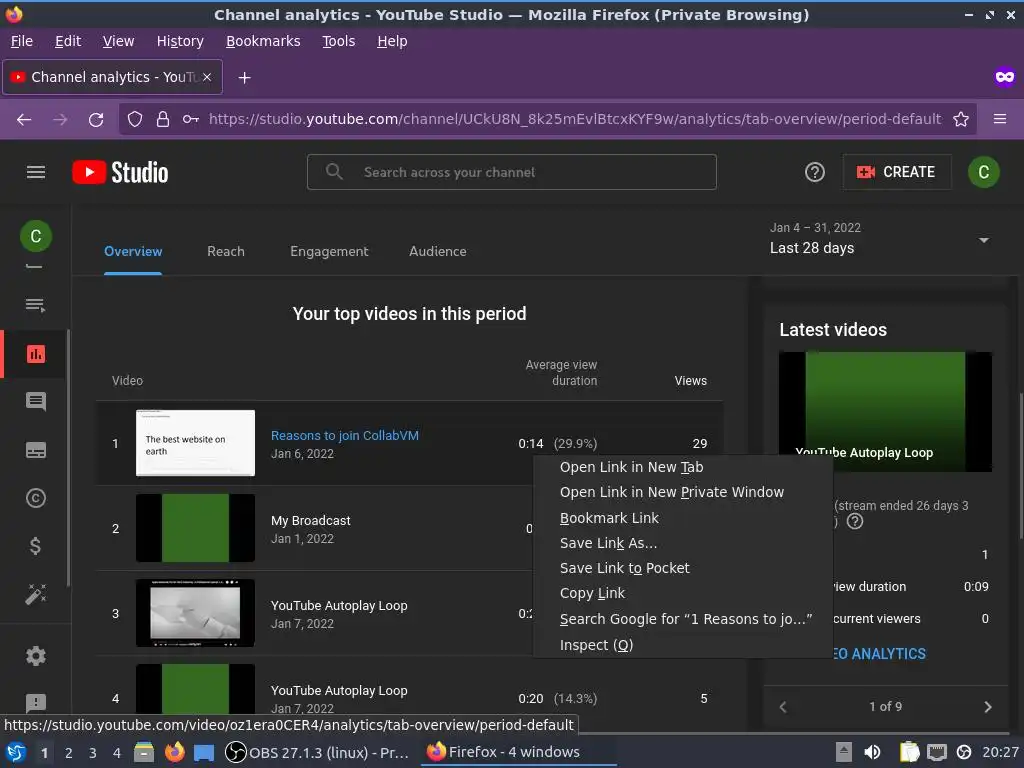Image resolution: width=1024 pixels, height=768 pixels.
Task: Open a new browser tab
Action: (x=244, y=78)
